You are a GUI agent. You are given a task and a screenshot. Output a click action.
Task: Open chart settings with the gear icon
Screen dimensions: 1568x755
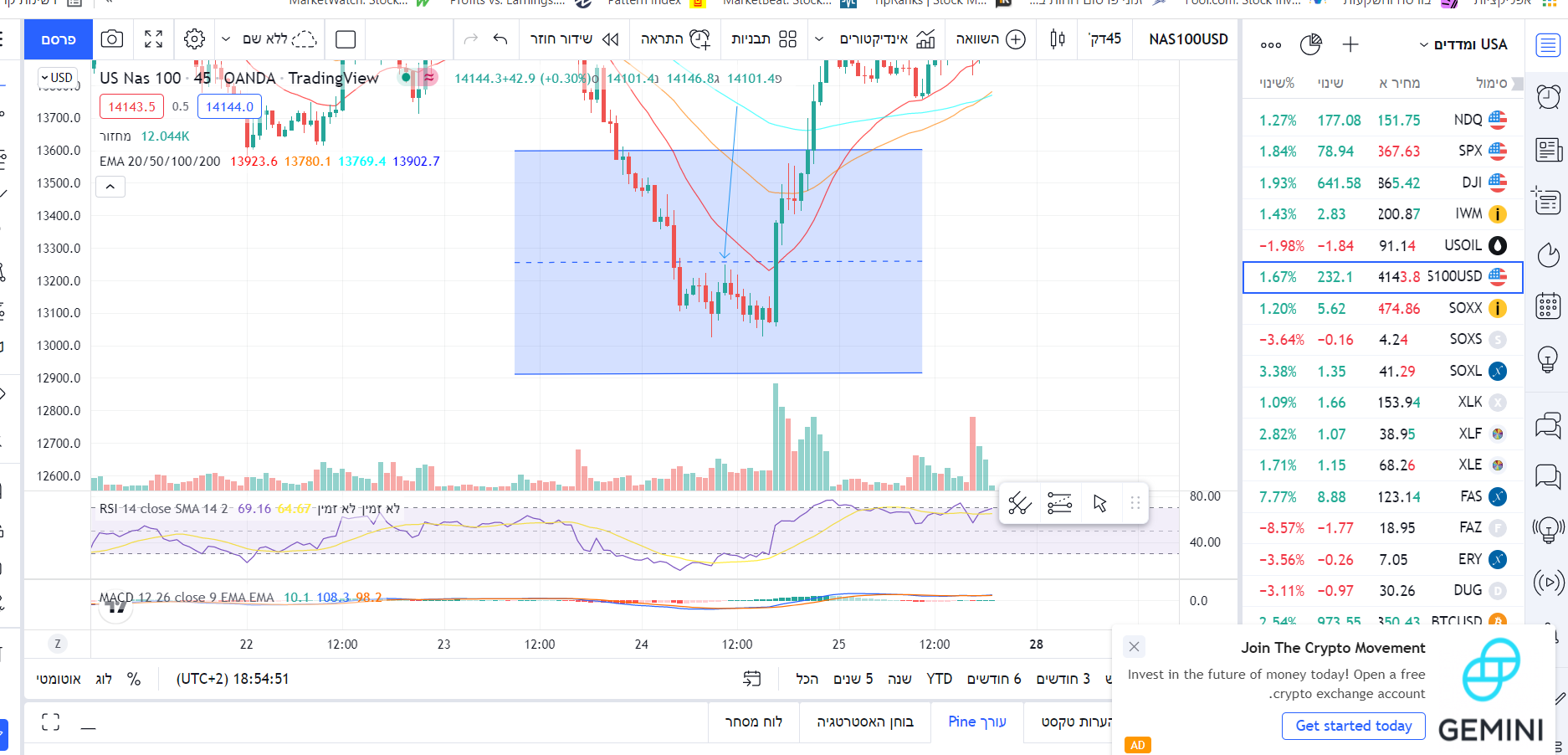click(x=194, y=39)
